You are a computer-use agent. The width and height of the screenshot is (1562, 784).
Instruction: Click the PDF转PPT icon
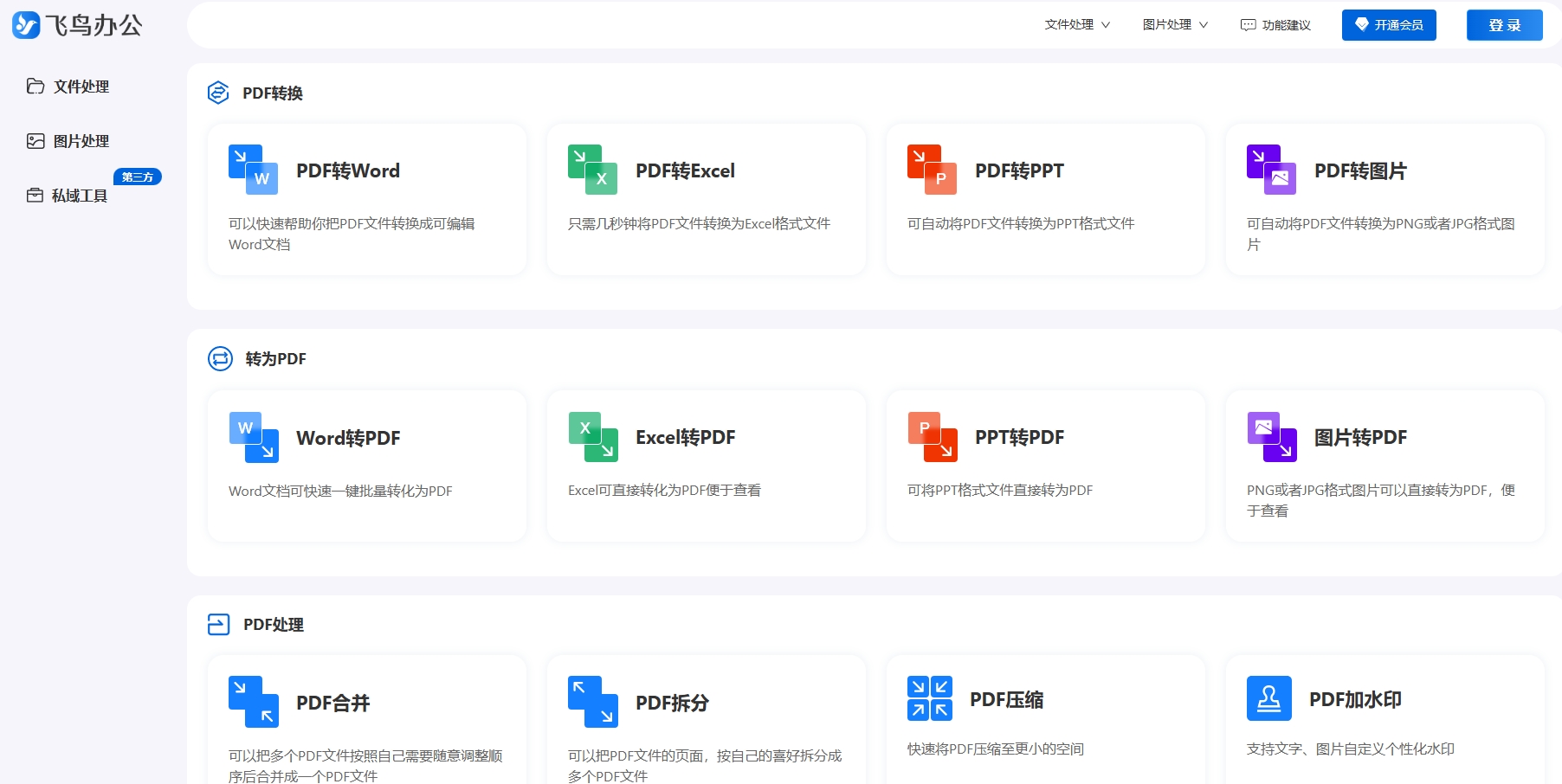pyautogui.click(x=932, y=170)
